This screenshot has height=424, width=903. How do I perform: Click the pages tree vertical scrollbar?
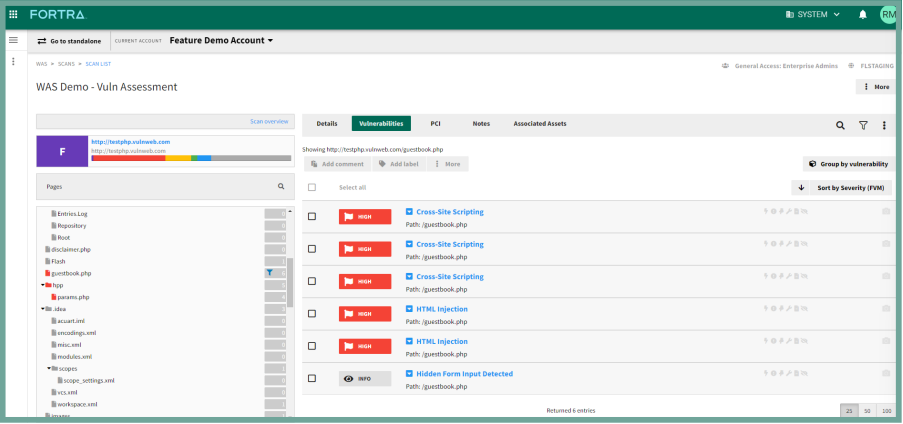290,282
